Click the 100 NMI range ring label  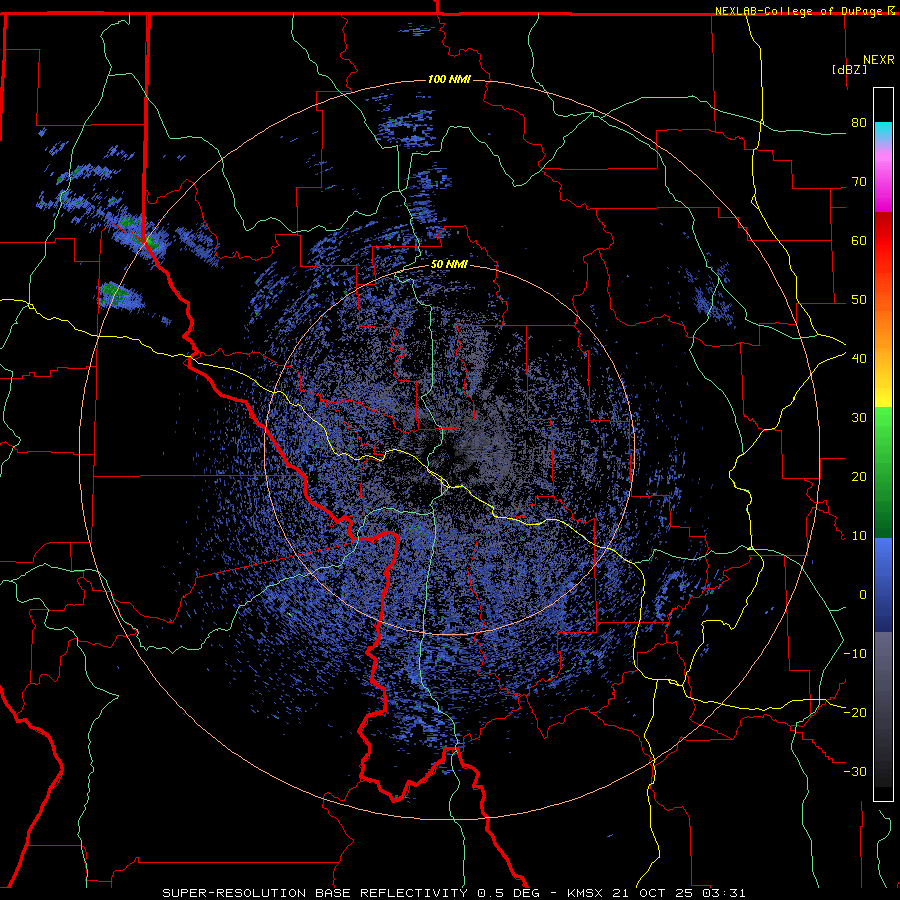449,79
